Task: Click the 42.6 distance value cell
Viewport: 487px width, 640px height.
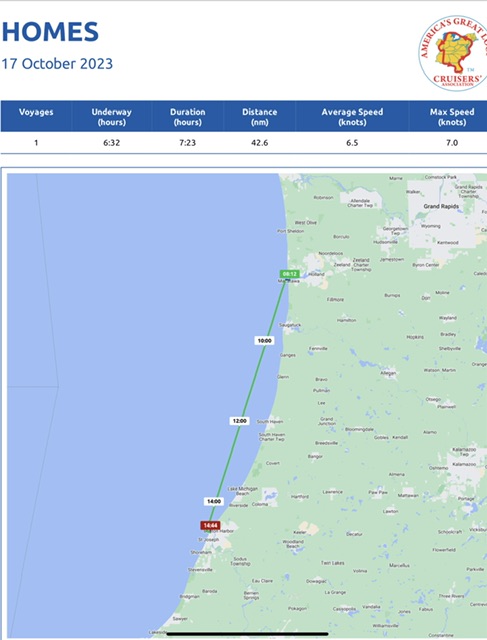Action: 260,143
